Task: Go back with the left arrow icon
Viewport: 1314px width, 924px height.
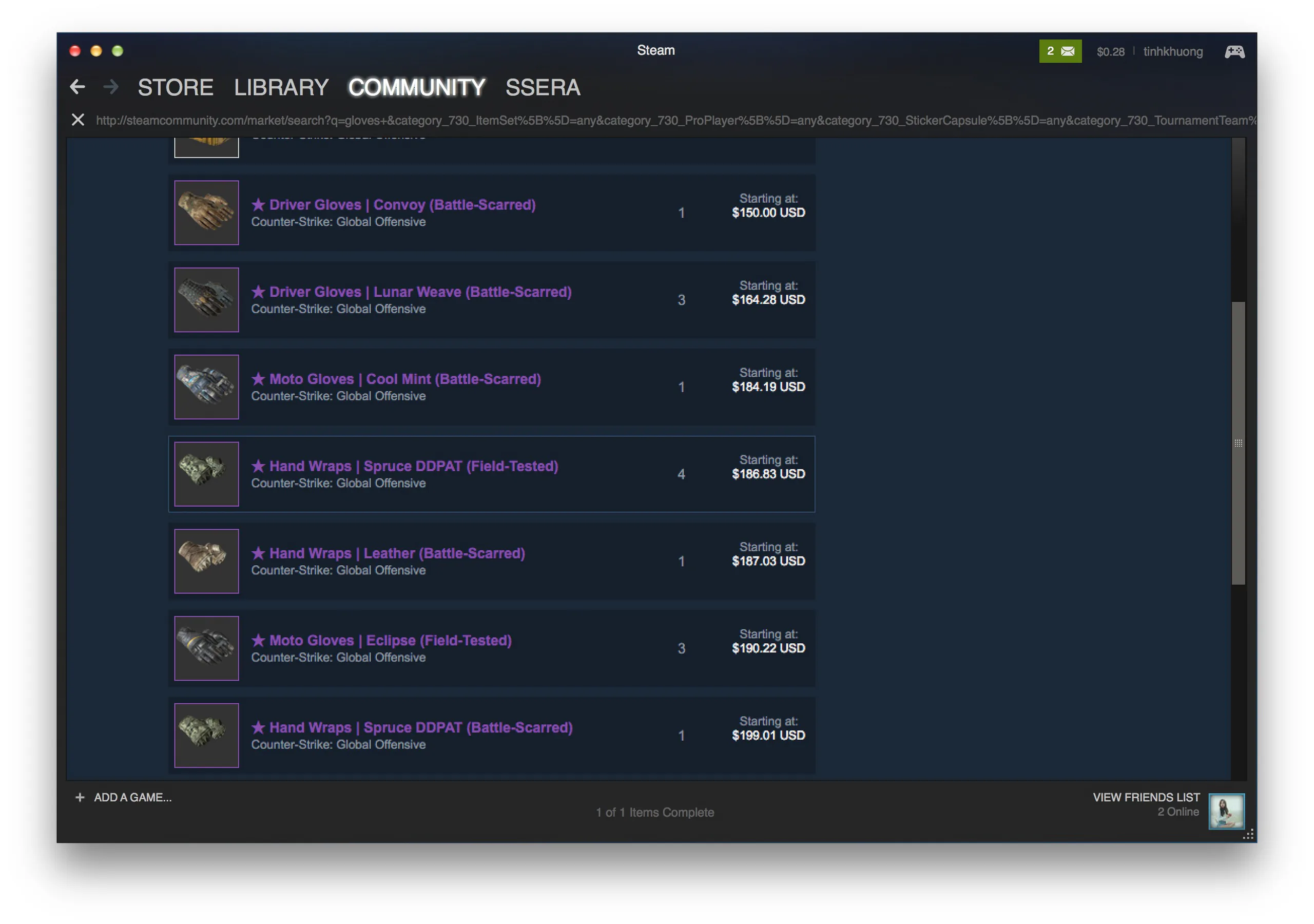Action: tap(78, 87)
